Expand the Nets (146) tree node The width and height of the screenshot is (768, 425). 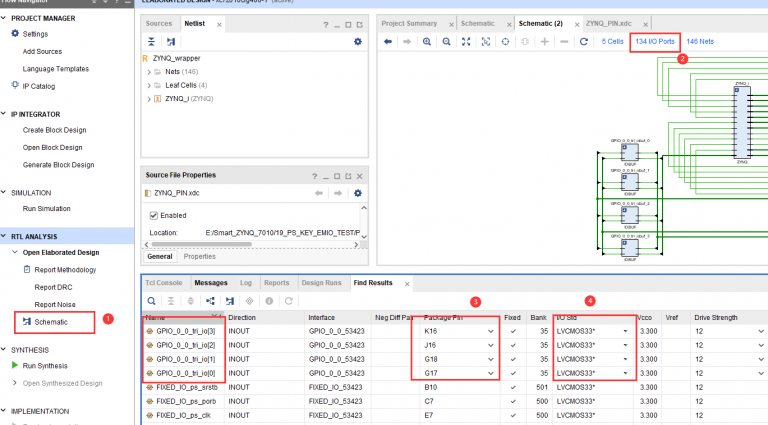tap(149, 72)
